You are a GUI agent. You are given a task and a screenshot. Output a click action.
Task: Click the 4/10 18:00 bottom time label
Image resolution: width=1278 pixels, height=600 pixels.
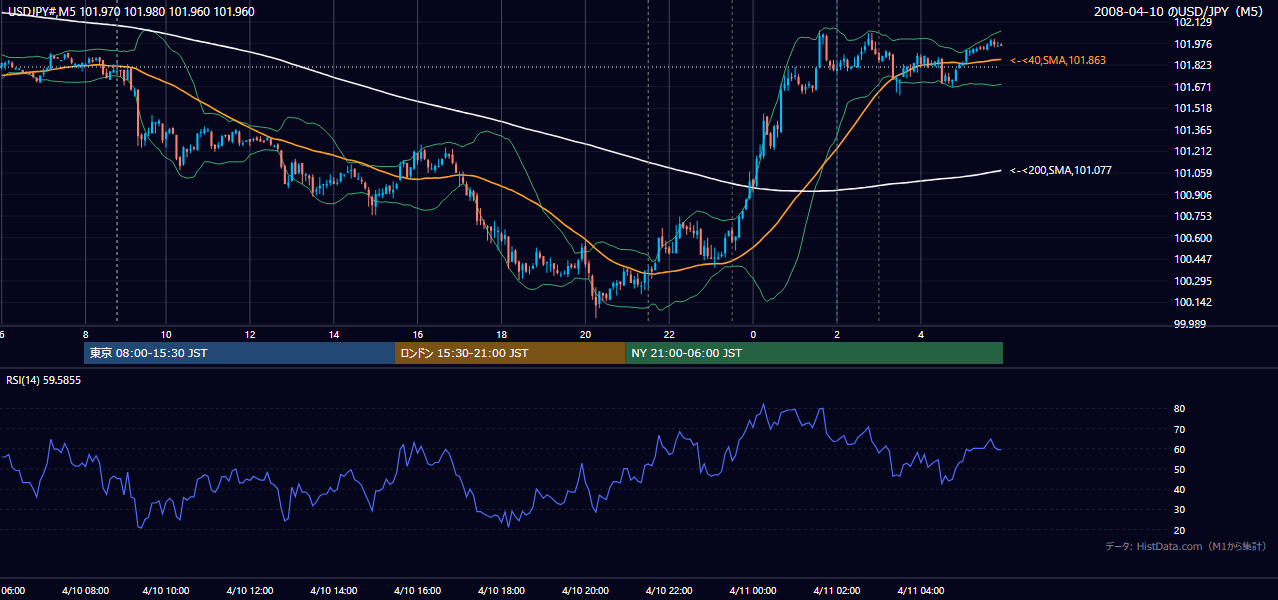[x=500, y=590]
